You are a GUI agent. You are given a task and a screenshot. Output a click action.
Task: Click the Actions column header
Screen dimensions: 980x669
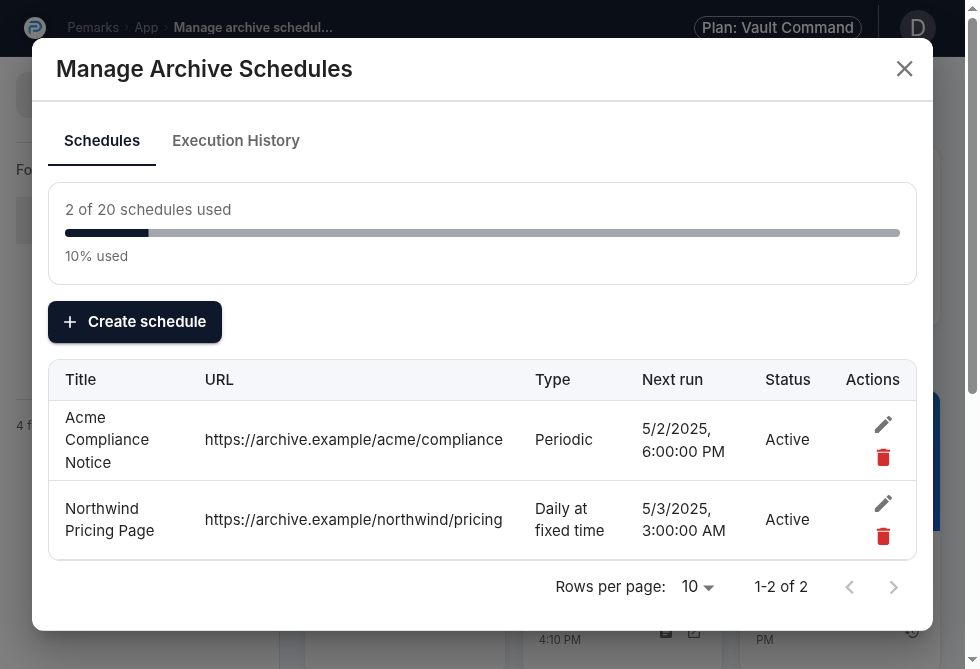click(872, 380)
